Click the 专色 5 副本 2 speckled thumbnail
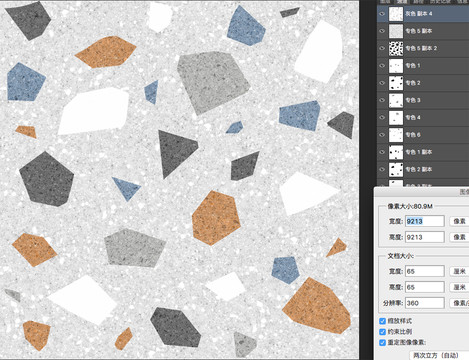The height and width of the screenshot is (360, 469). pos(396,48)
